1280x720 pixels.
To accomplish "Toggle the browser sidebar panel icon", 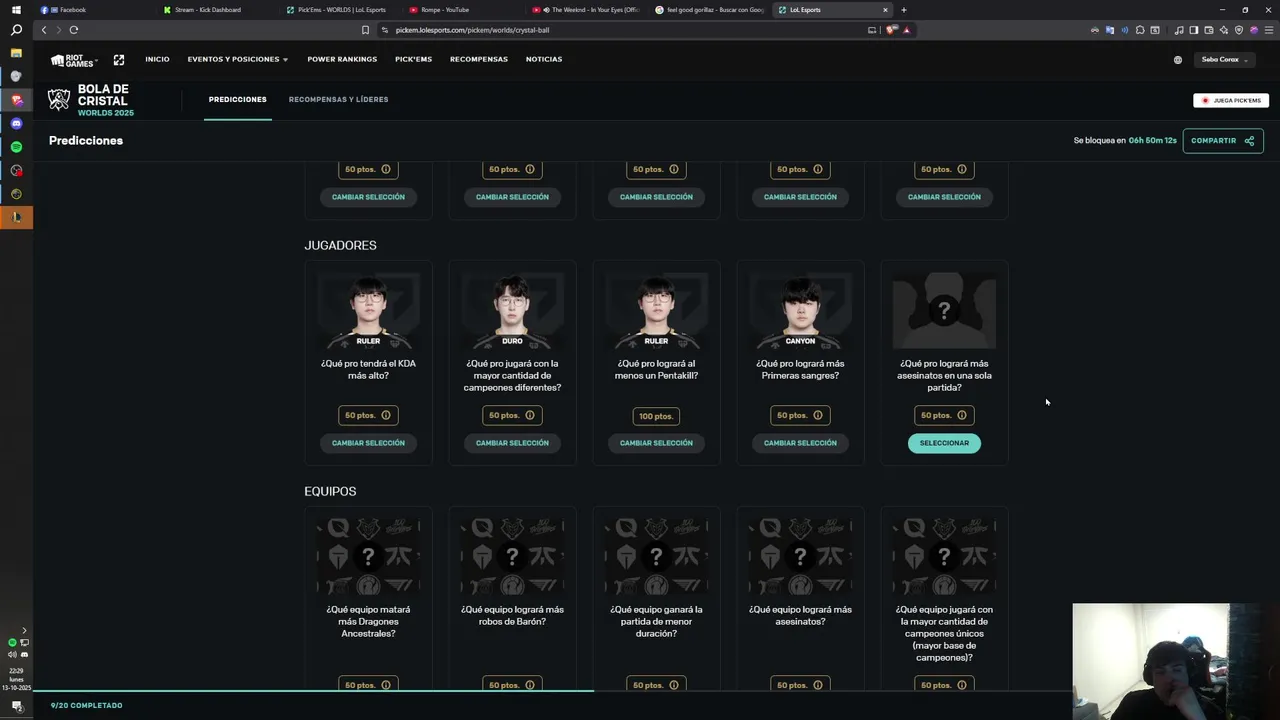I will tap(1193, 30).
